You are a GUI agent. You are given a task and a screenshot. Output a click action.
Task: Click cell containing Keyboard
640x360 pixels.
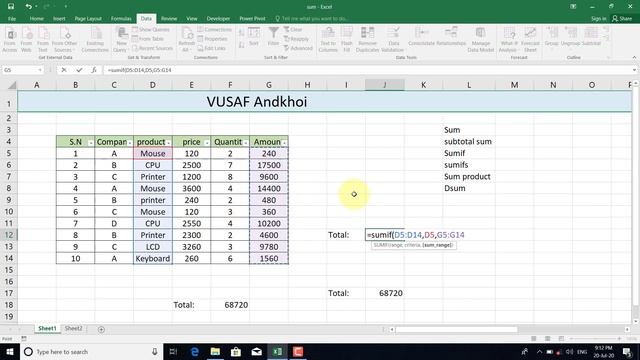(153, 258)
